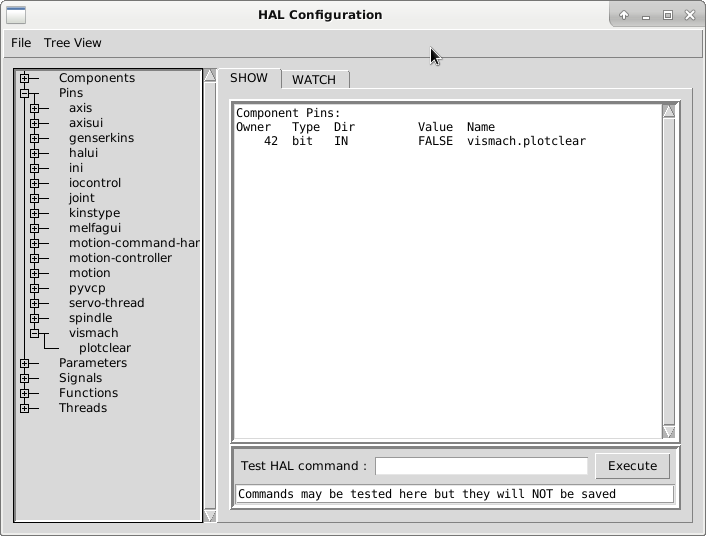Select the Pins tree label
Screen dimensions: 706x536
[x=71, y=93]
